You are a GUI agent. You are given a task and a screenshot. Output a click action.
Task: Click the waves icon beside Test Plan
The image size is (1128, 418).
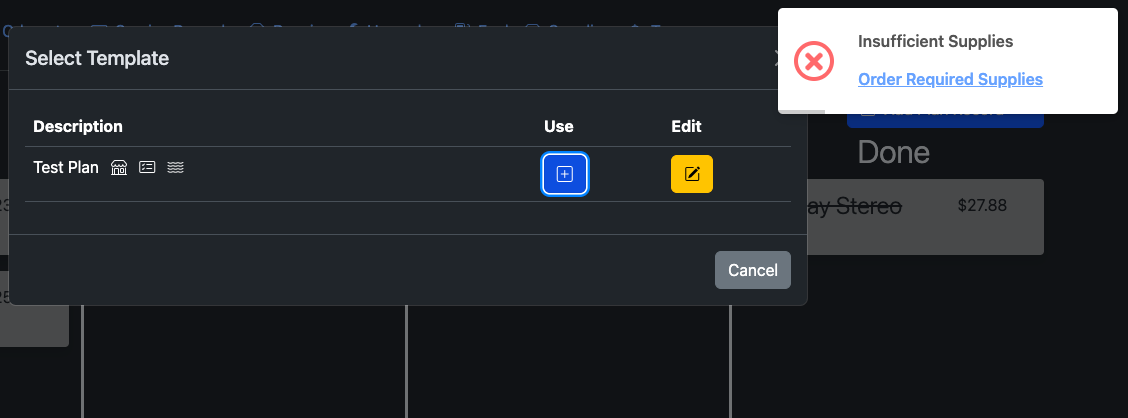(x=175, y=168)
